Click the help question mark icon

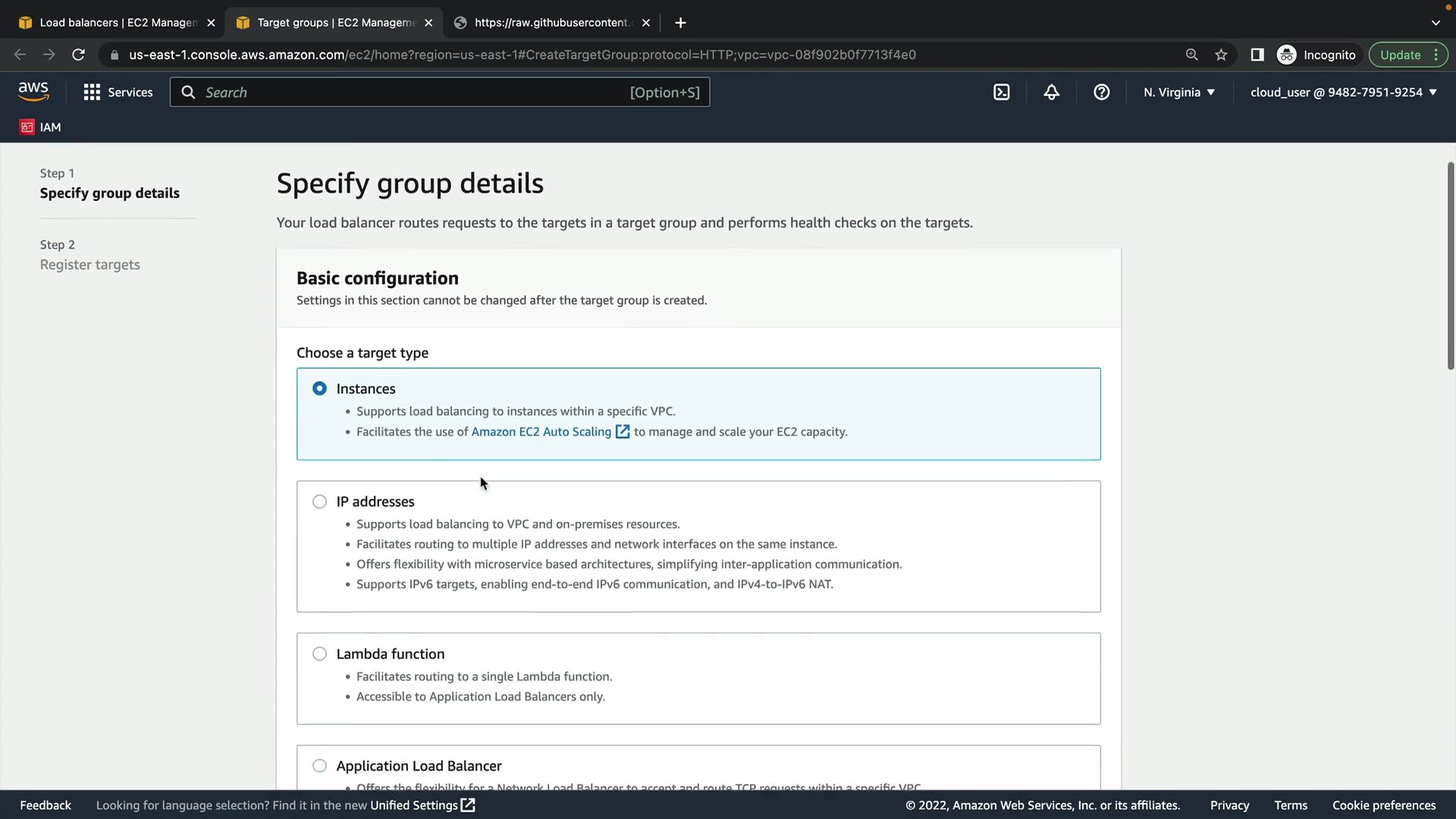coord(1101,93)
